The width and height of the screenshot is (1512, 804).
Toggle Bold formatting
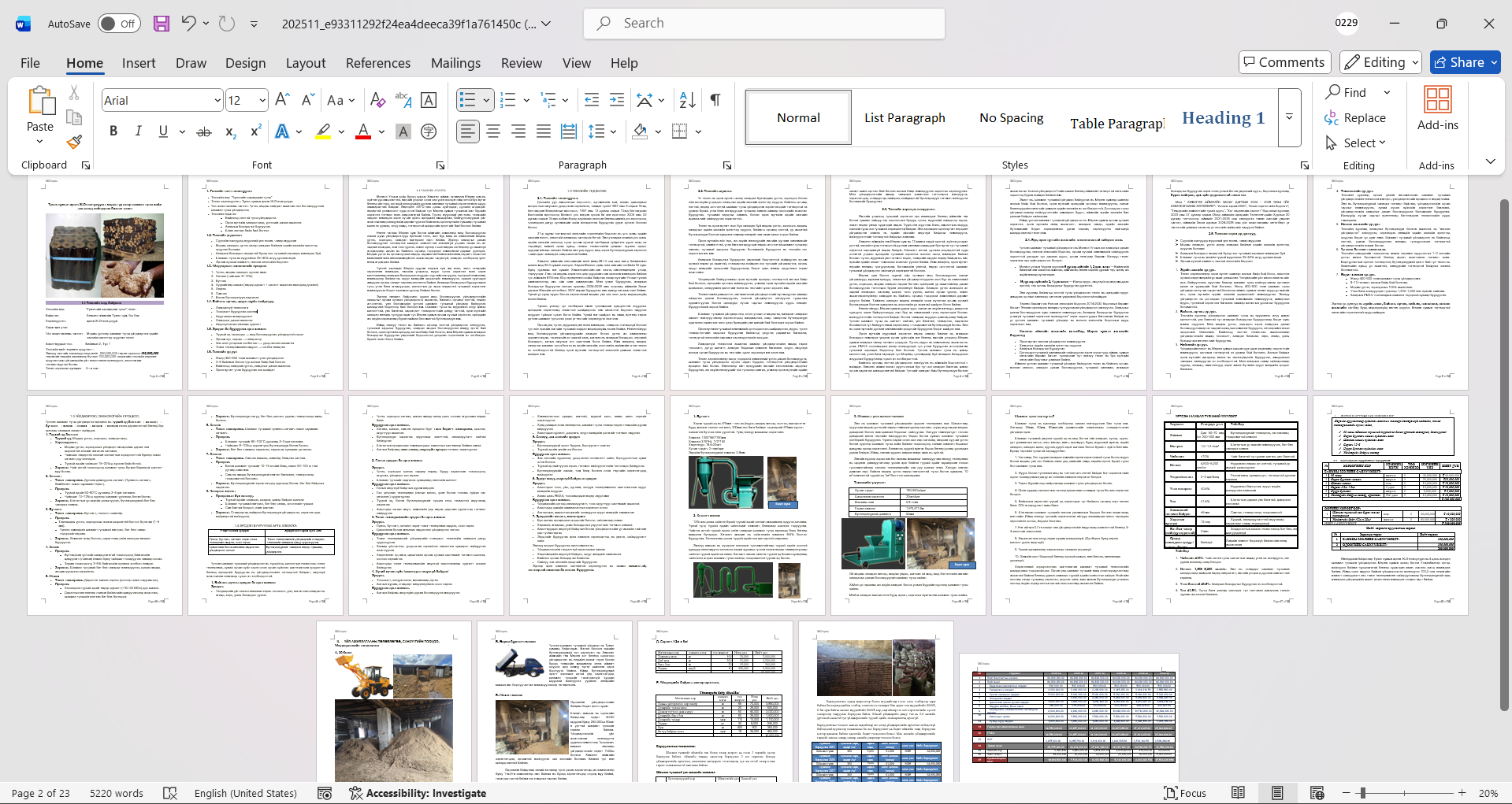point(113,132)
